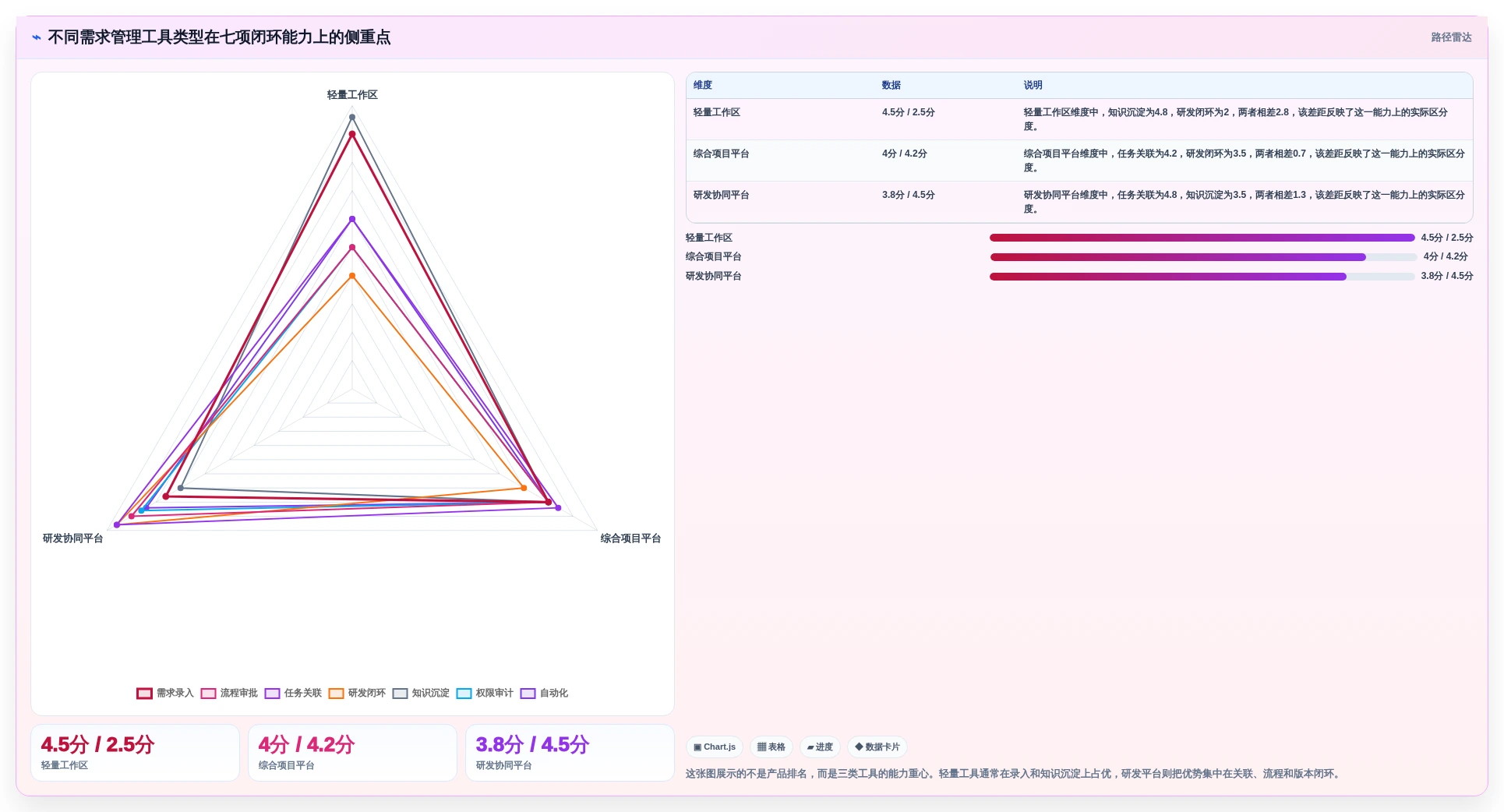Toggle the 知识沉淀 legend series
Viewport: 1504px width, 812px height.
[421, 694]
